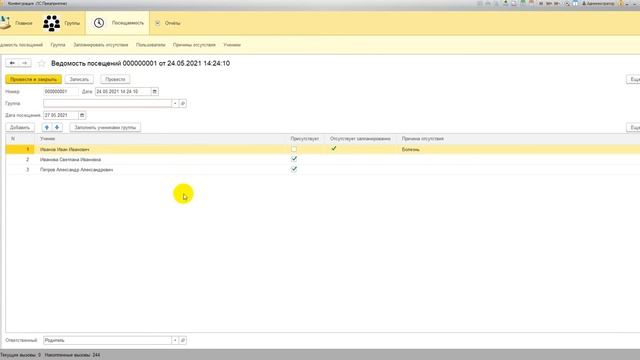The height and width of the screenshot is (360, 640).
Task: Toggle Отсутствует запланировано for Иванов Иван
Action: [x=333, y=149]
